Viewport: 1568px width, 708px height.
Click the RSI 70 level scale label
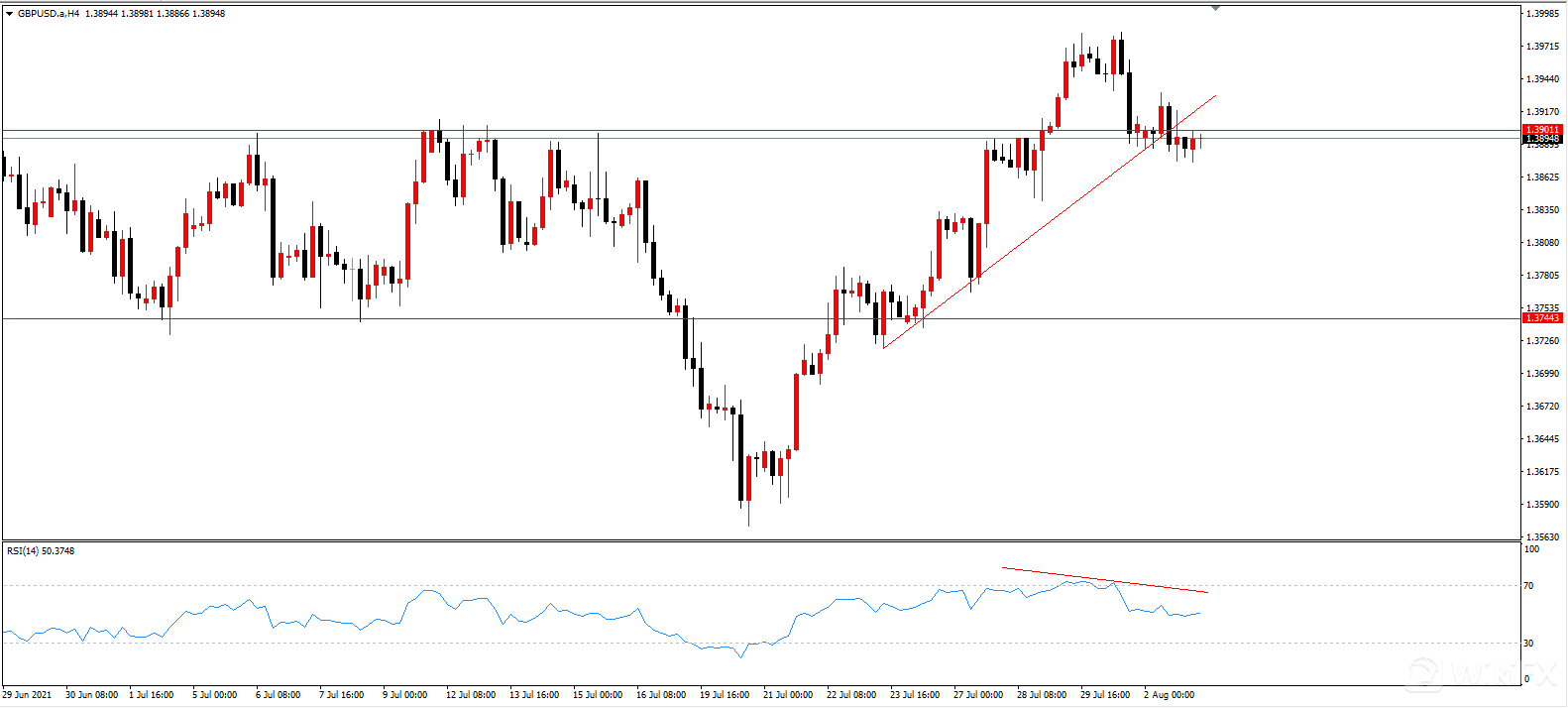tap(1529, 586)
